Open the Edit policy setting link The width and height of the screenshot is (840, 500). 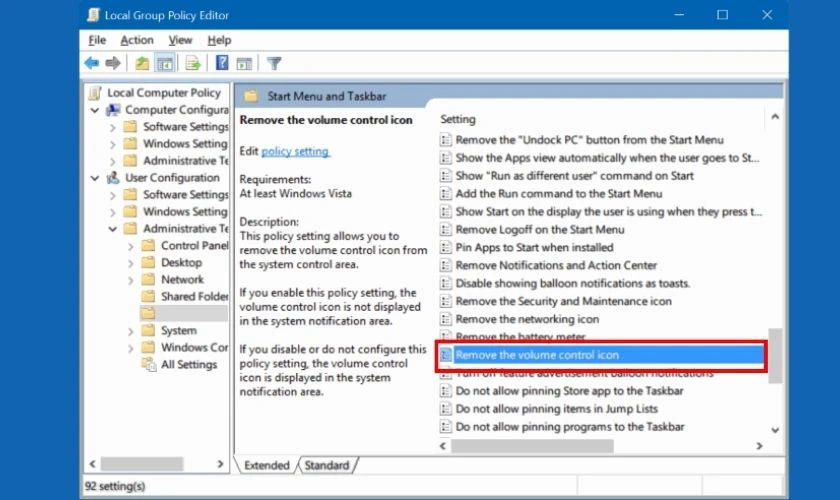[296, 151]
